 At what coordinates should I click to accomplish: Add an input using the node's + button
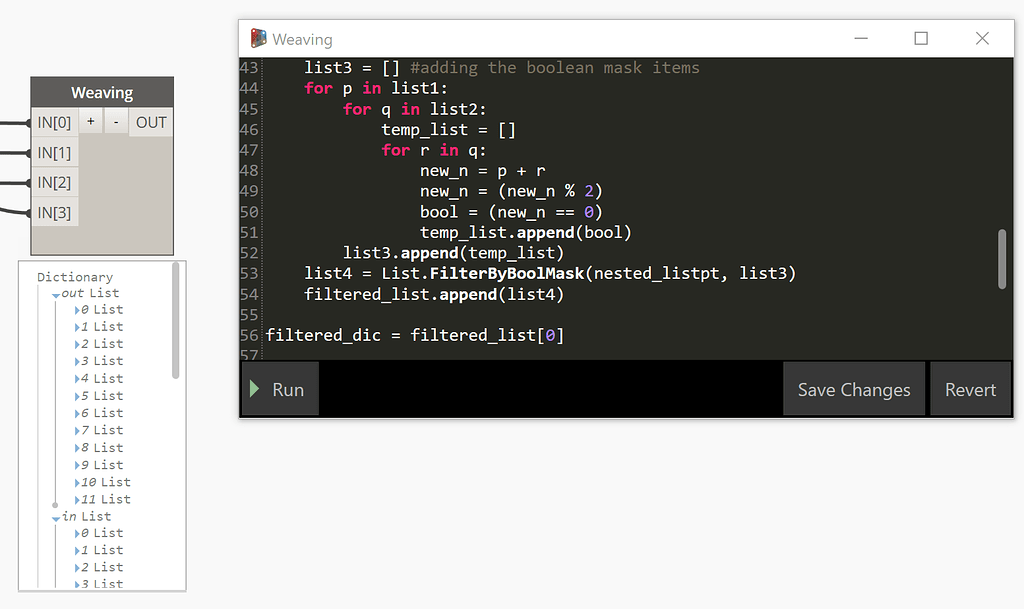pyautogui.click(x=90, y=121)
